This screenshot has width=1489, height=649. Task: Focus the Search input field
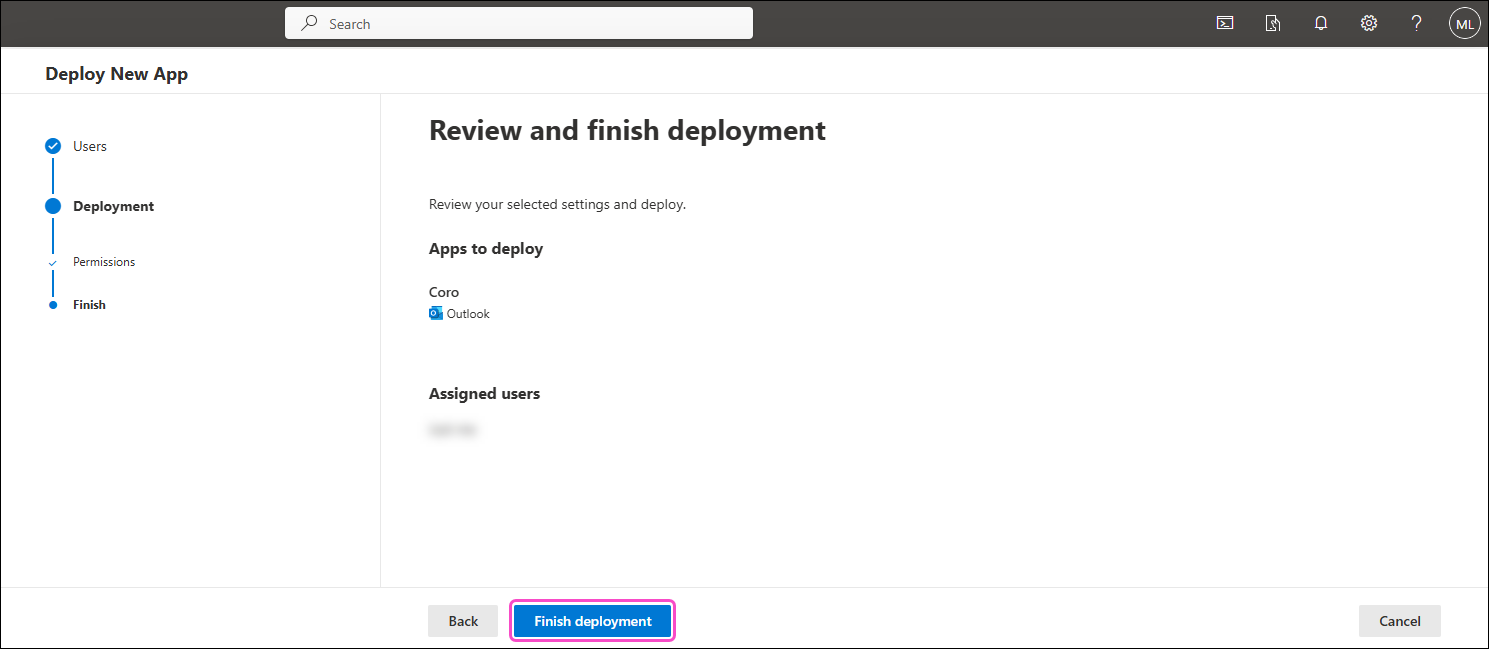point(530,23)
